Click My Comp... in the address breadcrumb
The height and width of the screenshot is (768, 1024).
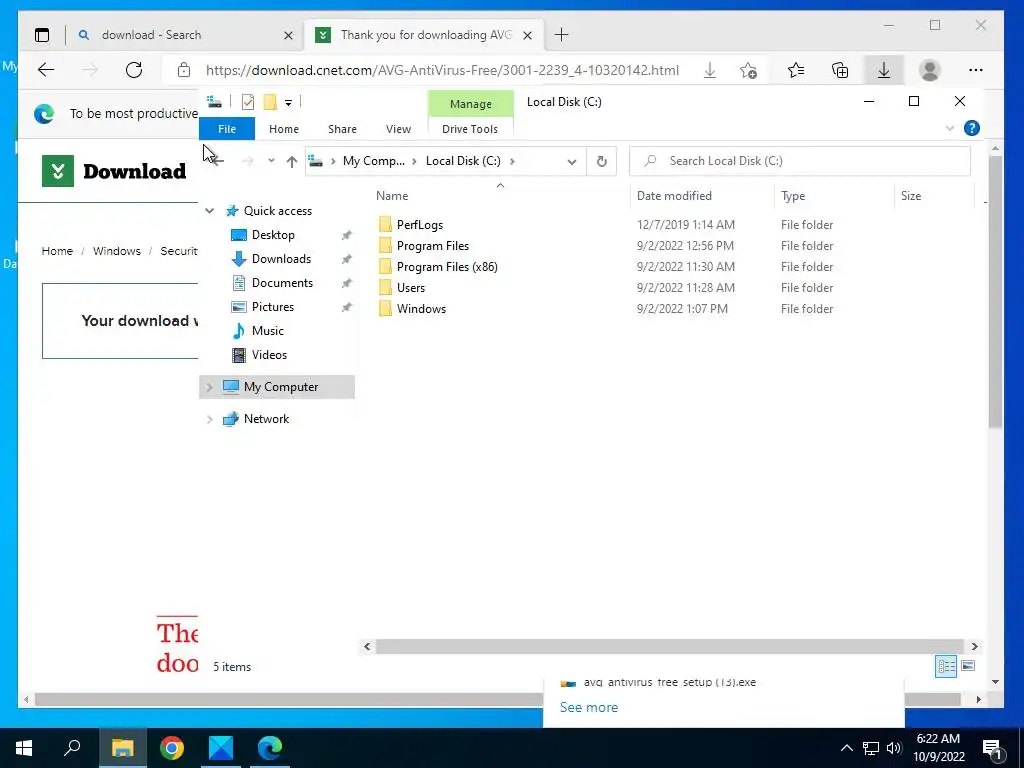[374, 161]
